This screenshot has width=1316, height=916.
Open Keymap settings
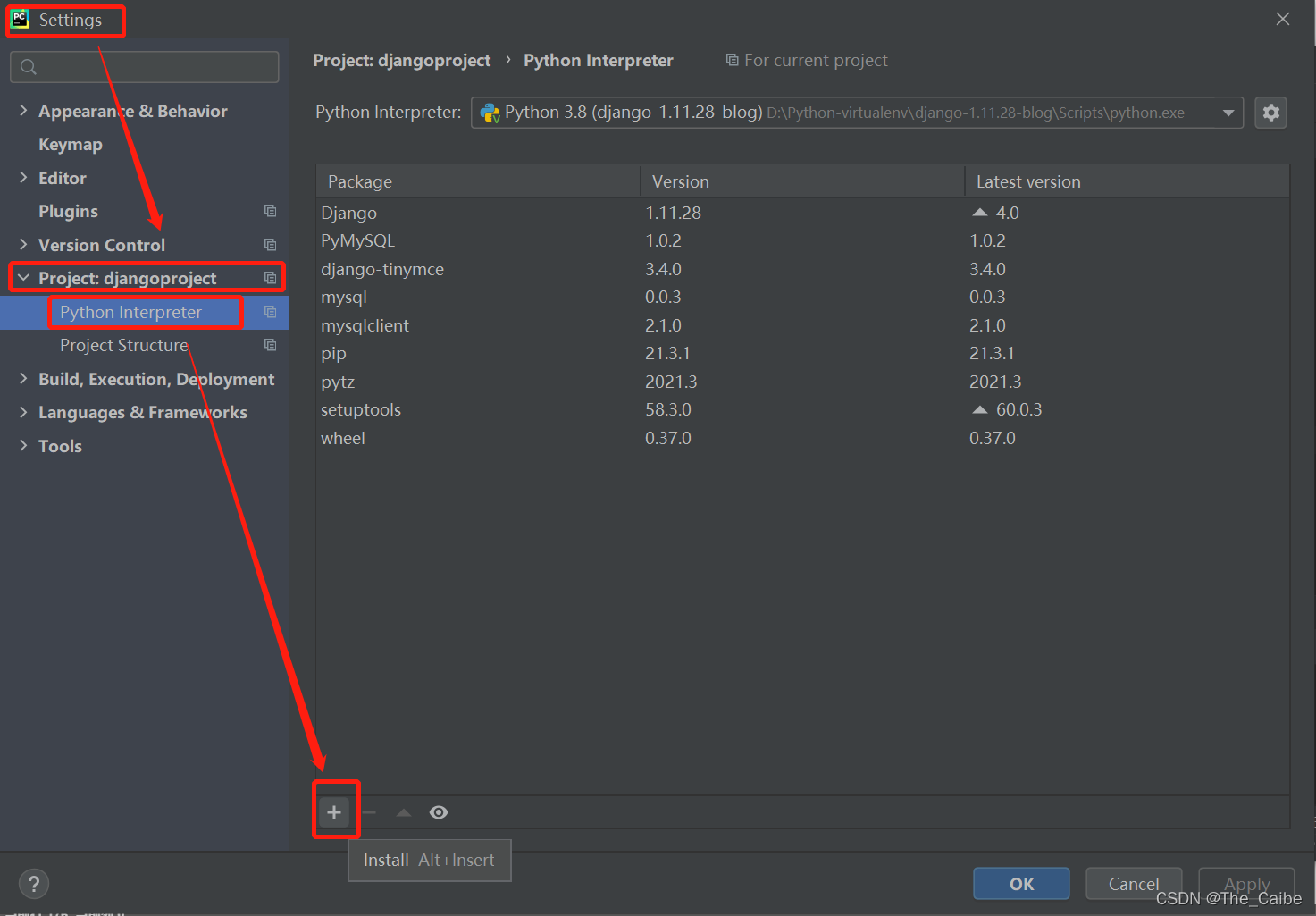click(x=71, y=144)
